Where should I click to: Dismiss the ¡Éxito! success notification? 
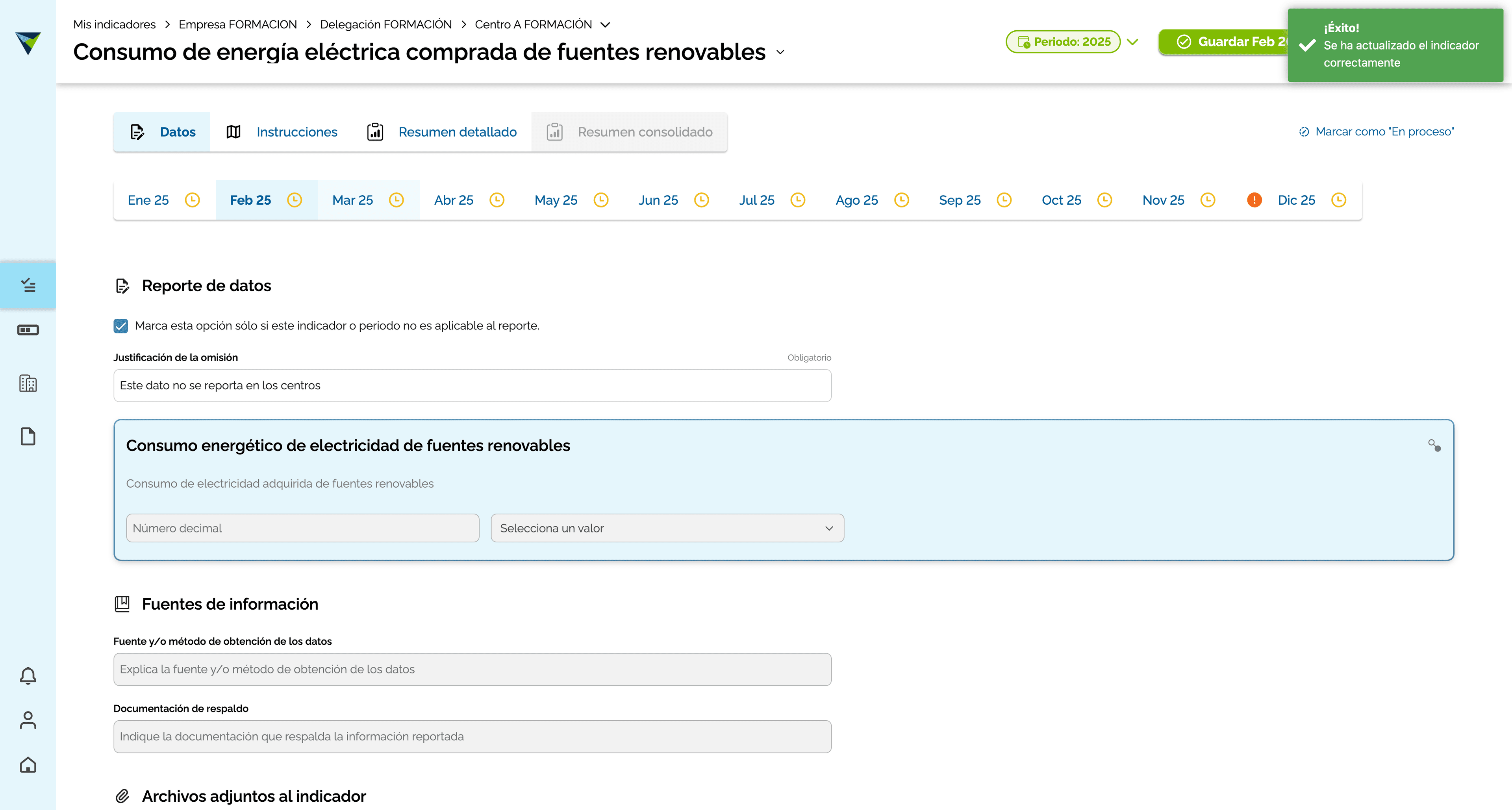tap(1395, 45)
